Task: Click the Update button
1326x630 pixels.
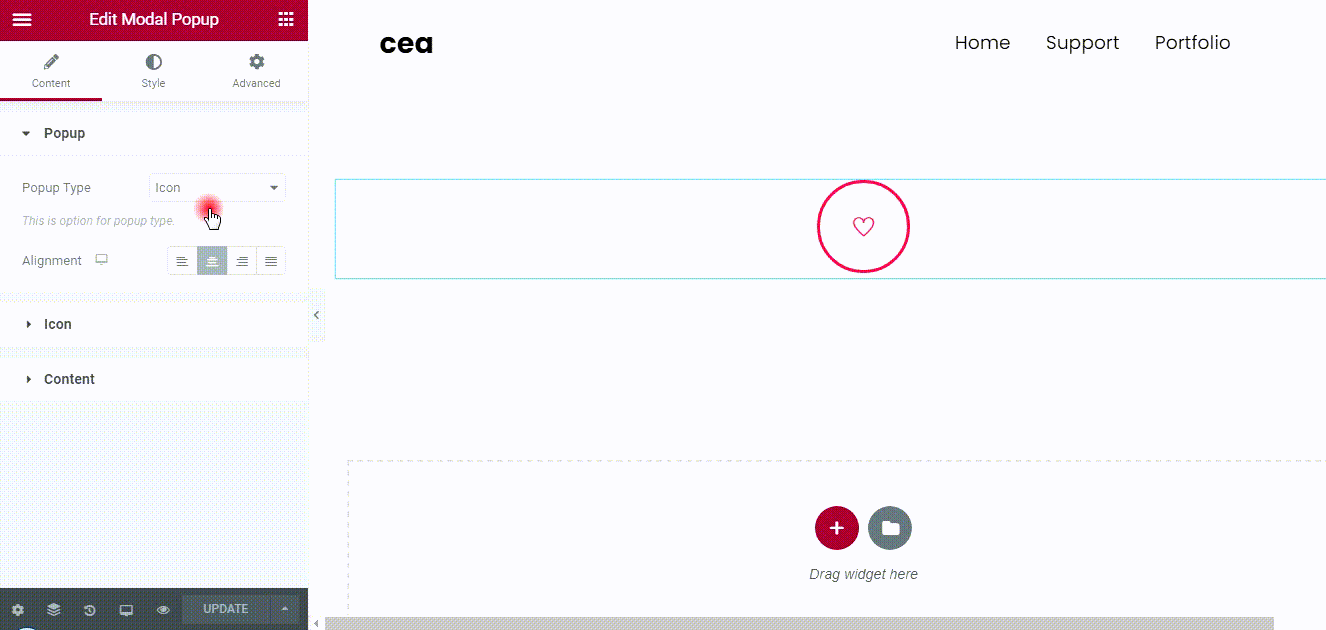Action: pyautogui.click(x=226, y=609)
